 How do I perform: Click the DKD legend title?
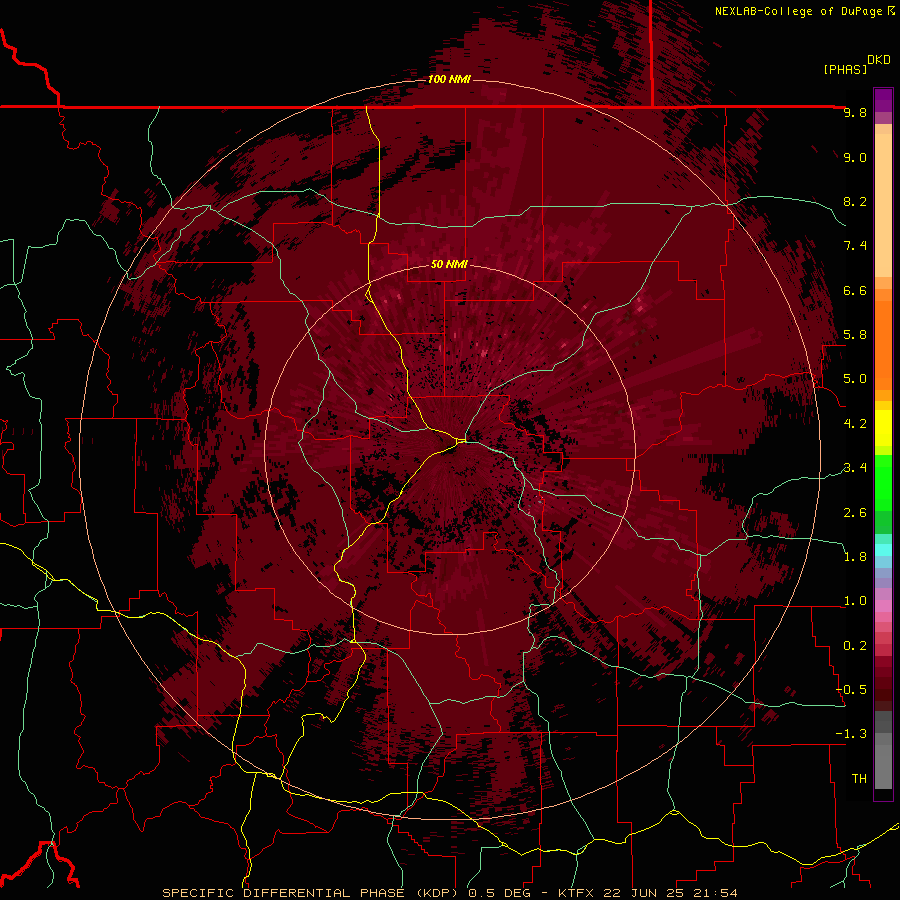coord(879,60)
